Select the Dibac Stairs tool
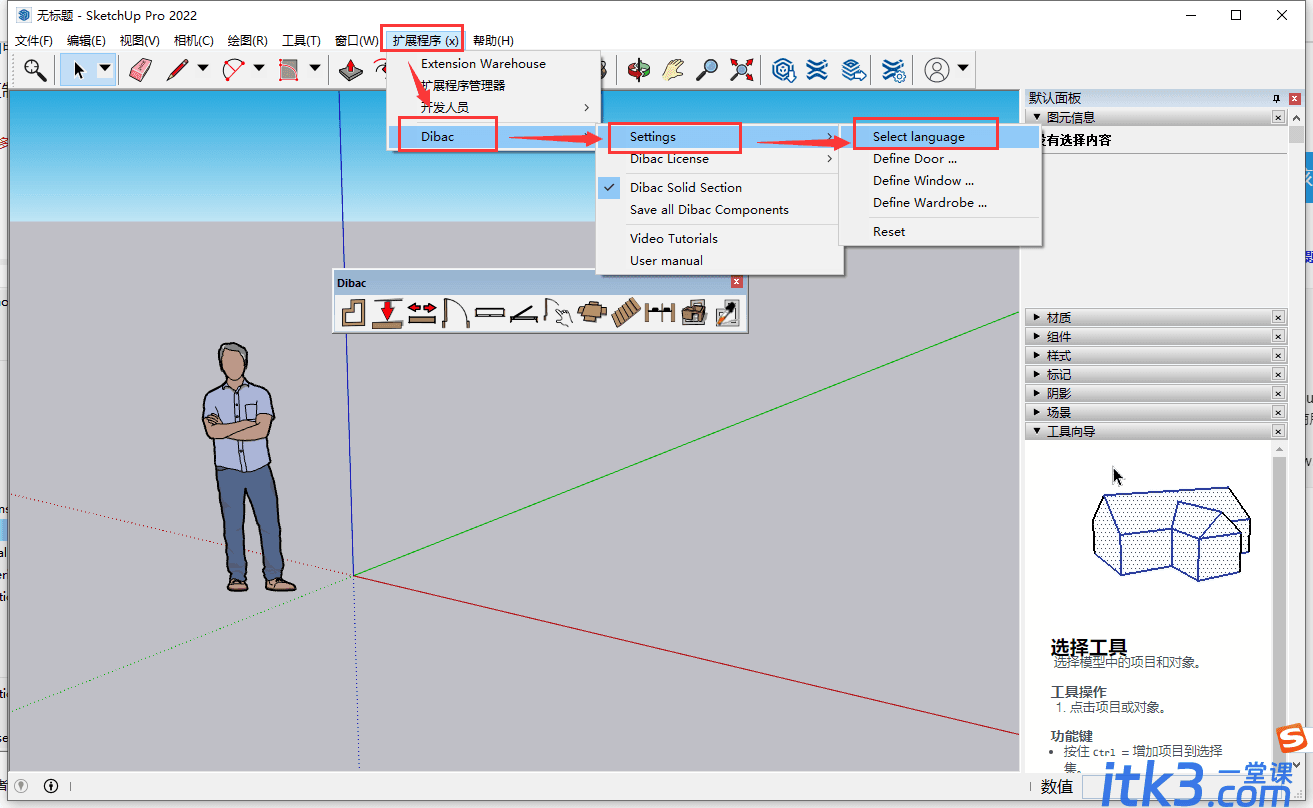The image size is (1313, 808). [x=626, y=314]
